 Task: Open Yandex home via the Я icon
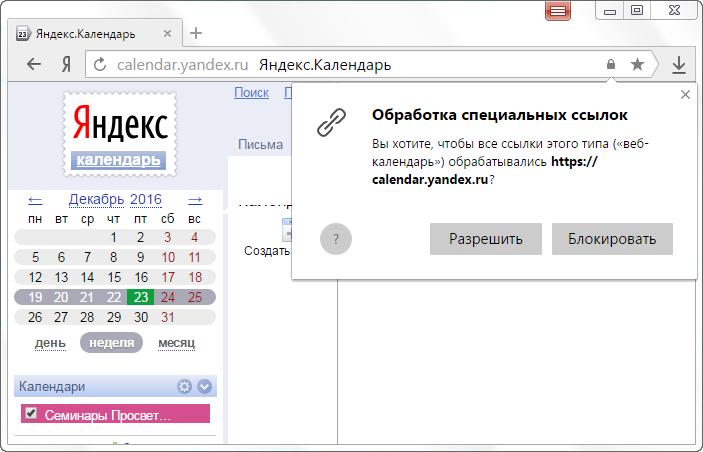click(66, 65)
